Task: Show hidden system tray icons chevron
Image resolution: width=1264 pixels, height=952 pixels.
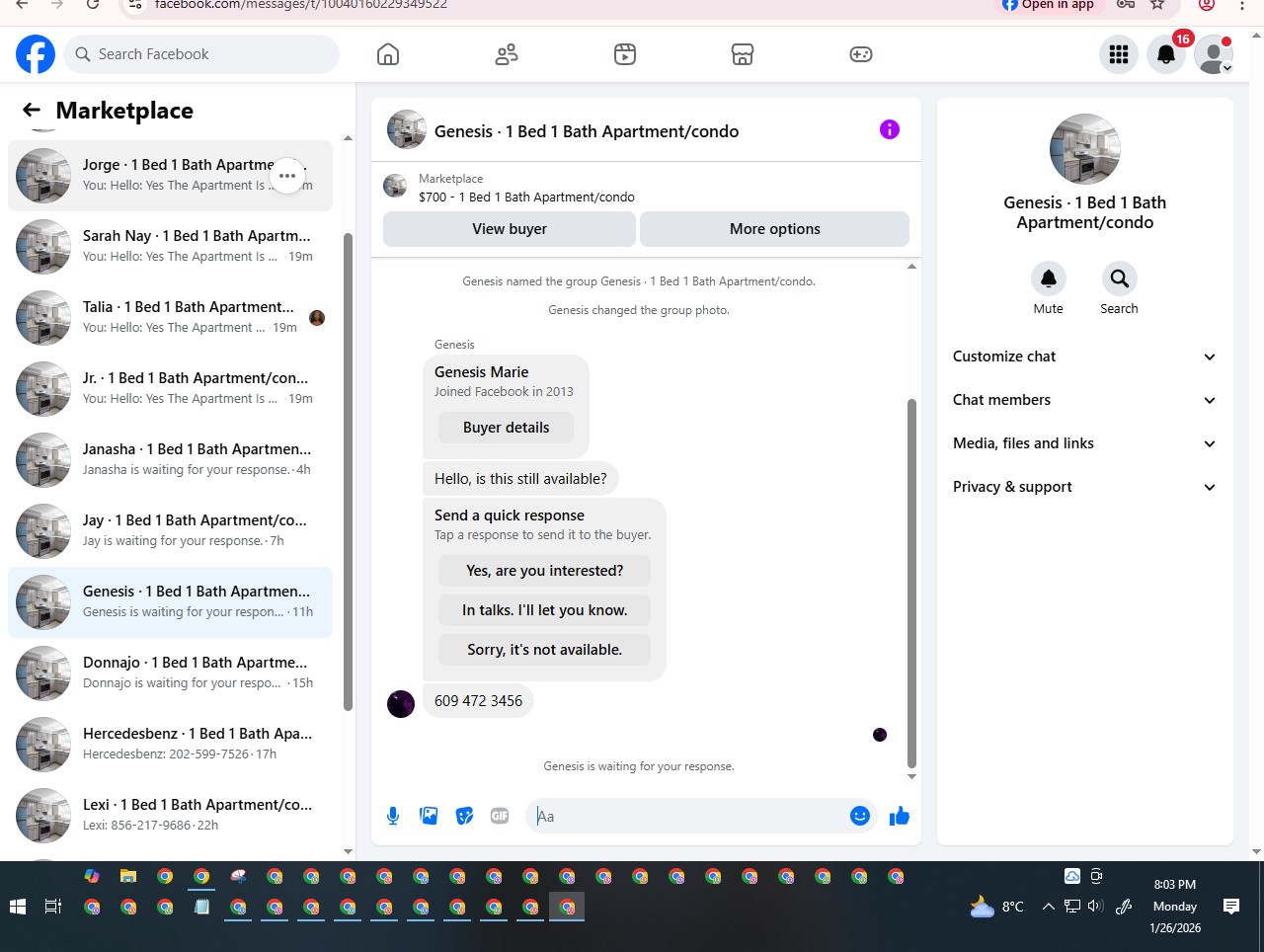Action: tap(1048, 907)
